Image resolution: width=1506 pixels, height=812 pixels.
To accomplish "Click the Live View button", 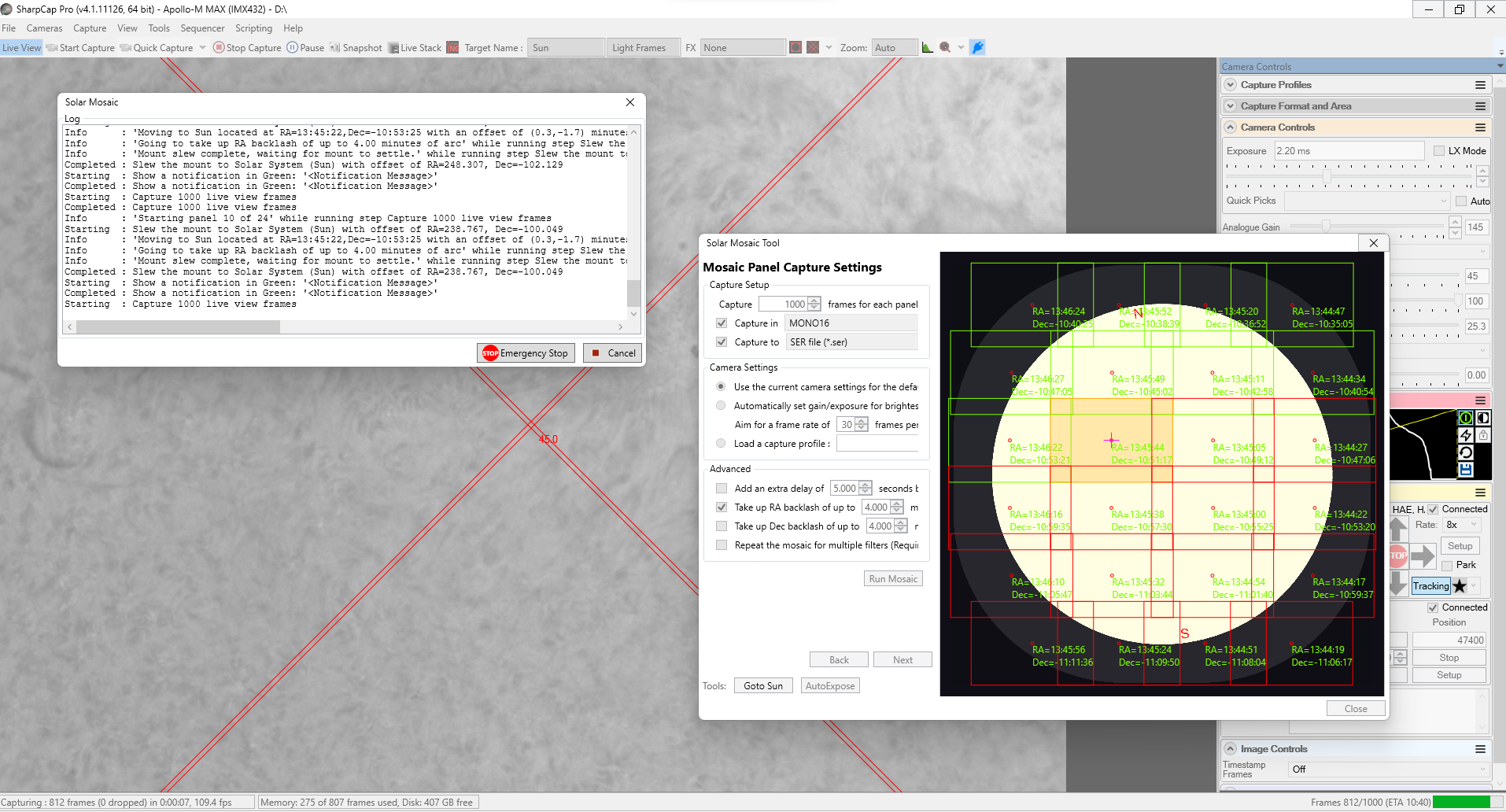I will [x=21, y=48].
